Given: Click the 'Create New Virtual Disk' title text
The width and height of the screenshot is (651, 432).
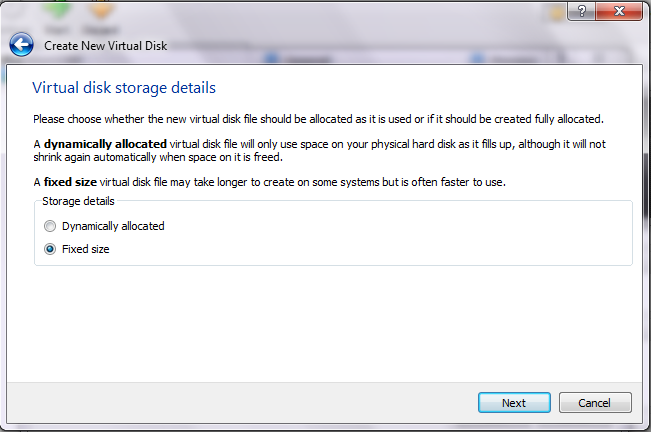Looking at the screenshot, I should 106,46.
